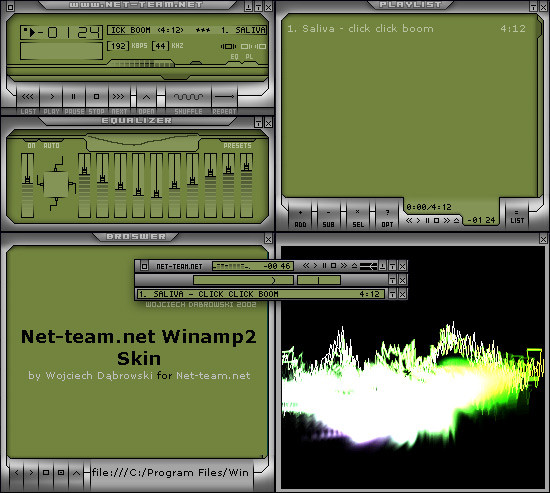
Task: Go forward in the Browser window
Action: [31, 473]
